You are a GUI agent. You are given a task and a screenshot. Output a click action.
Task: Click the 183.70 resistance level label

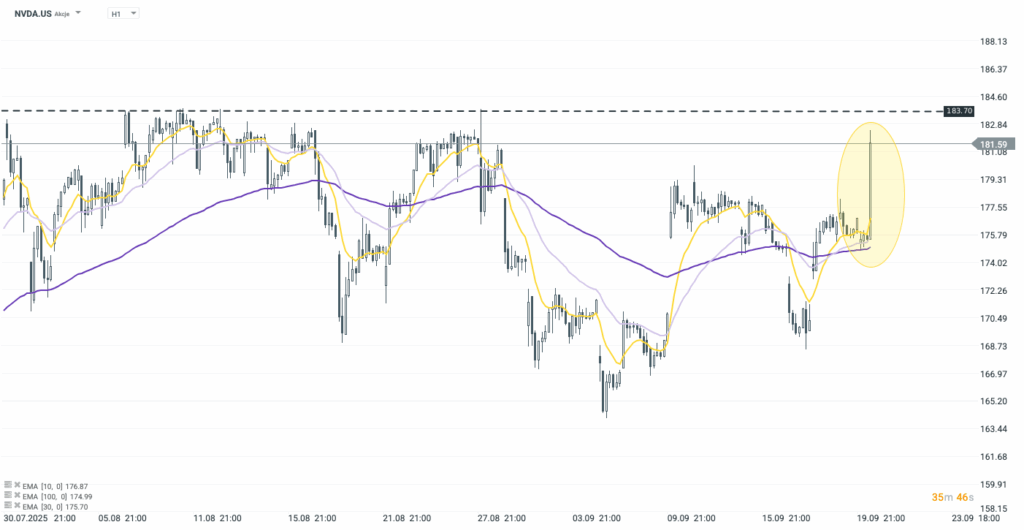[960, 111]
